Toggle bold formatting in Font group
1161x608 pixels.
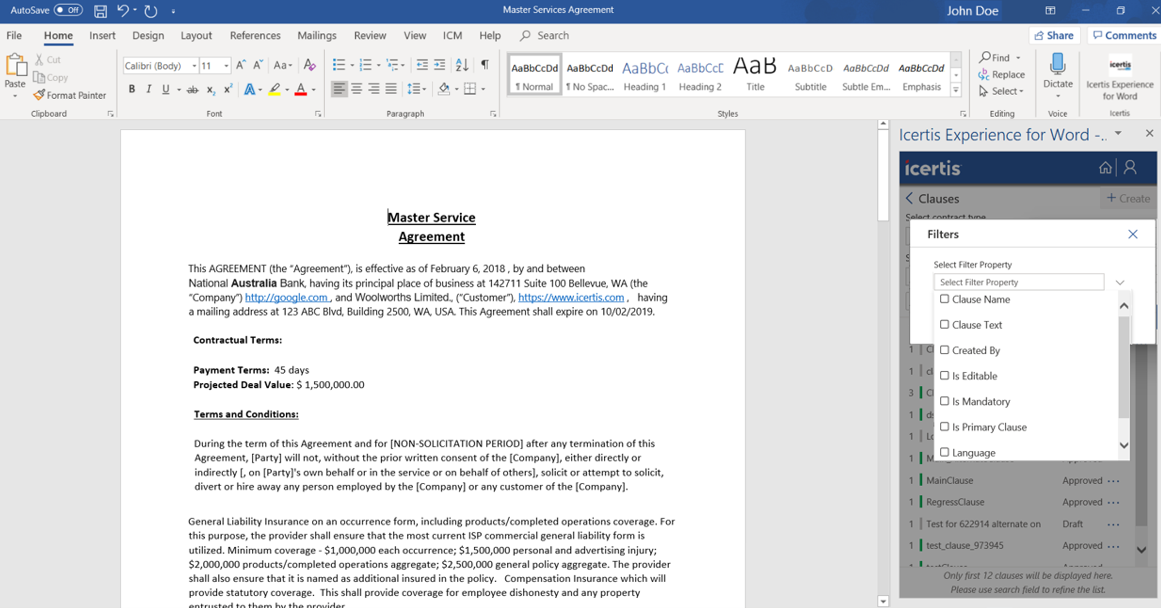tap(131, 90)
